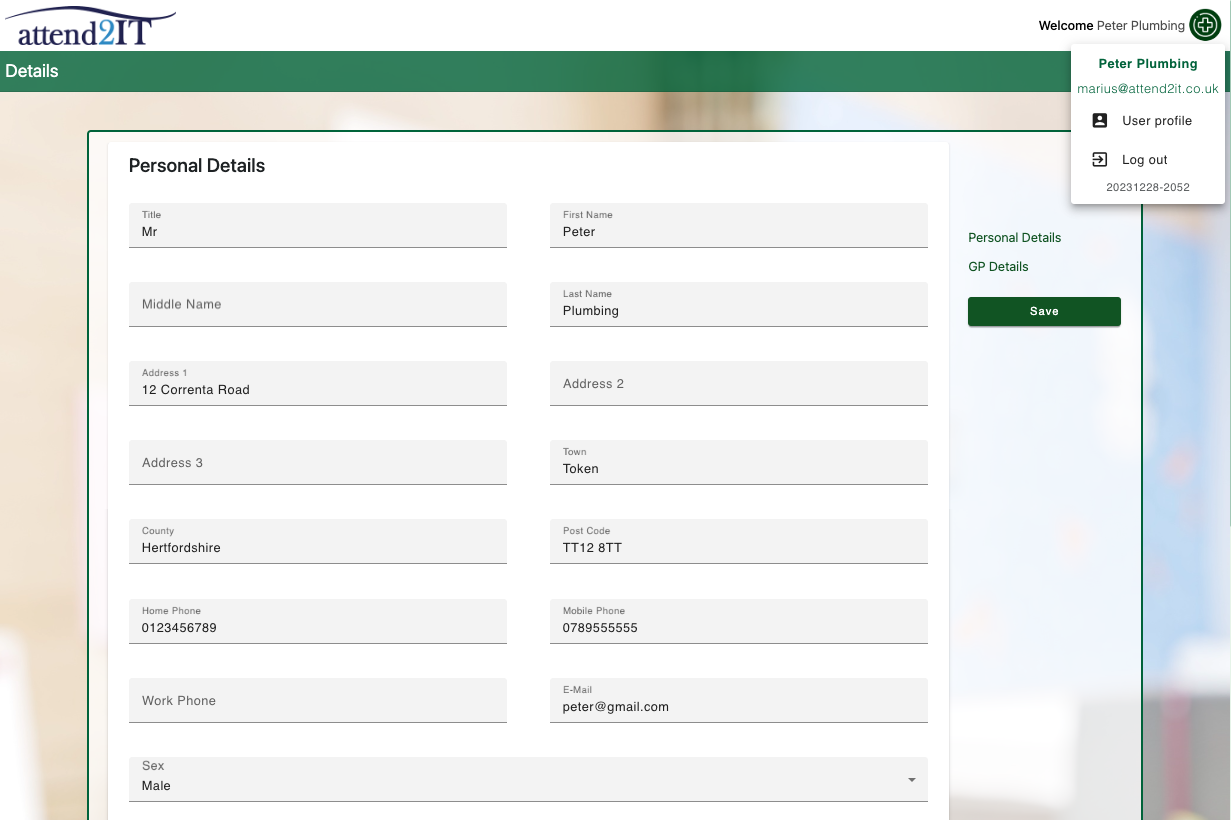Screen dimensions: 1231x820
Task: Click the Log out arrow icon
Action: click(x=1099, y=159)
